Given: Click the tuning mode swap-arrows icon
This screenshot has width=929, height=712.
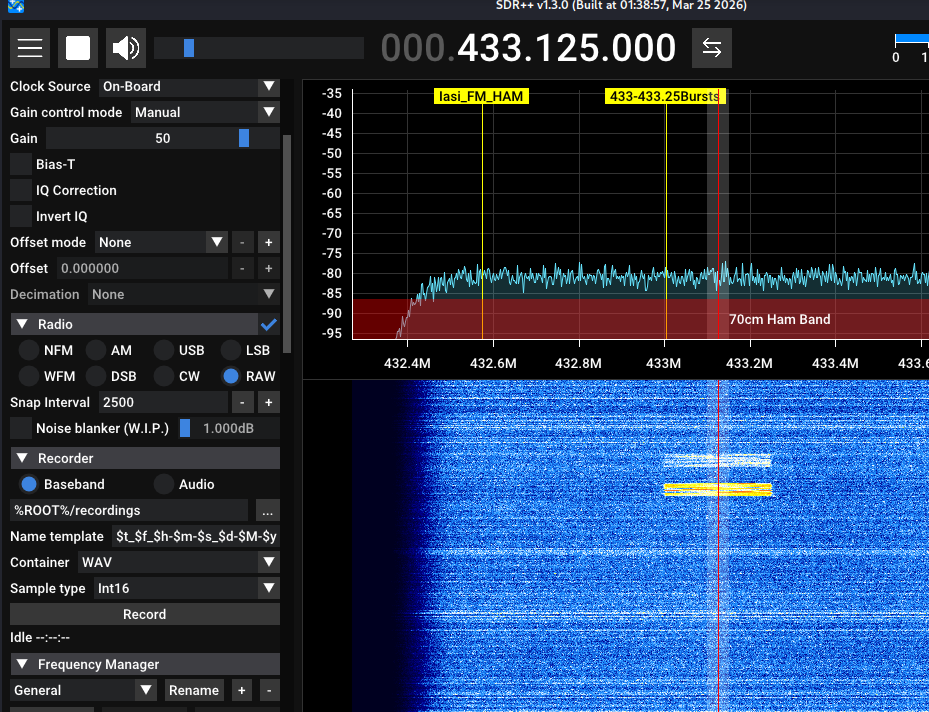Looking at the screenshot, I should tap(712, 47).
